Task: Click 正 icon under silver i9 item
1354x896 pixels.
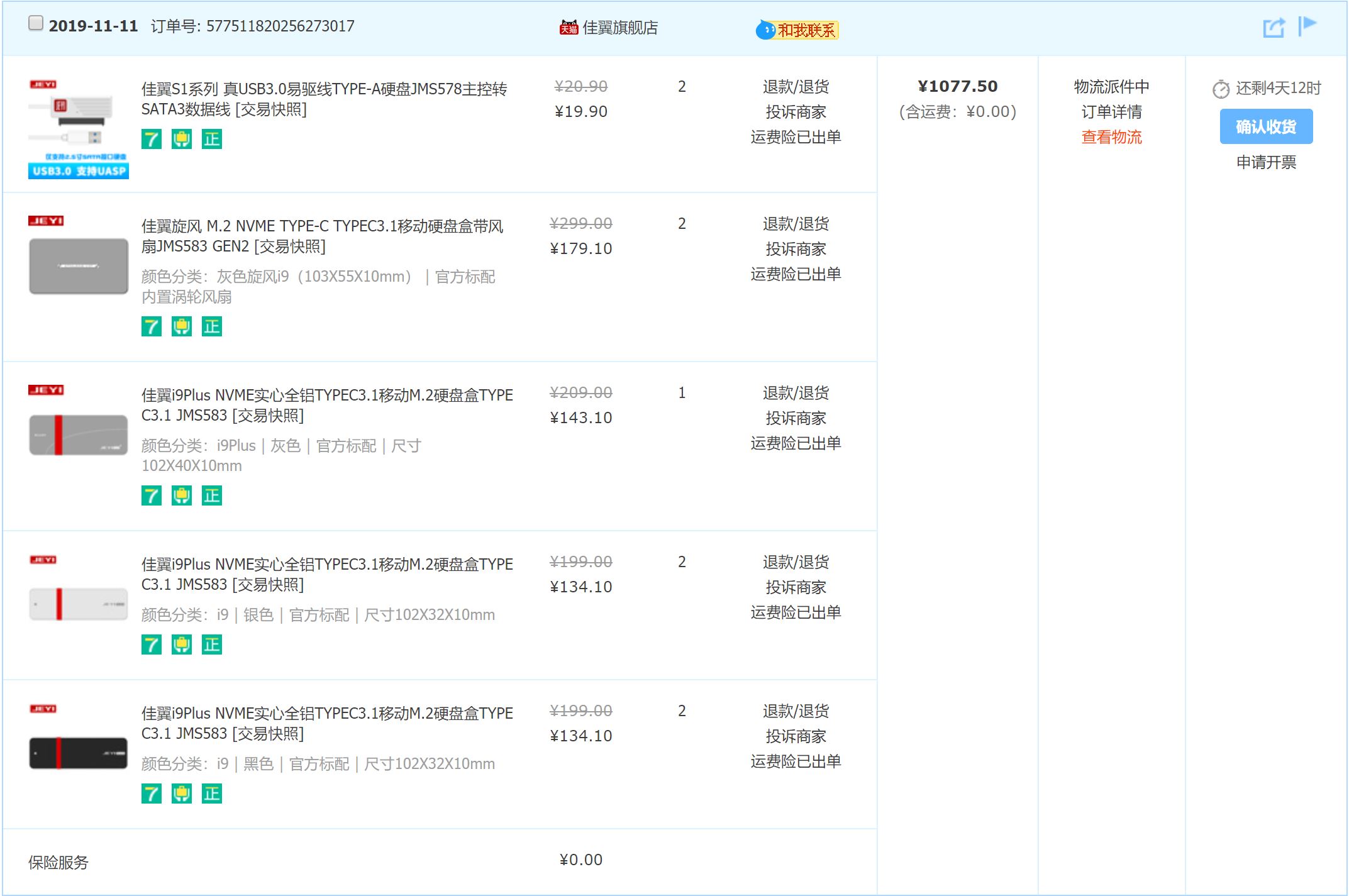Action: pos(212,644)
